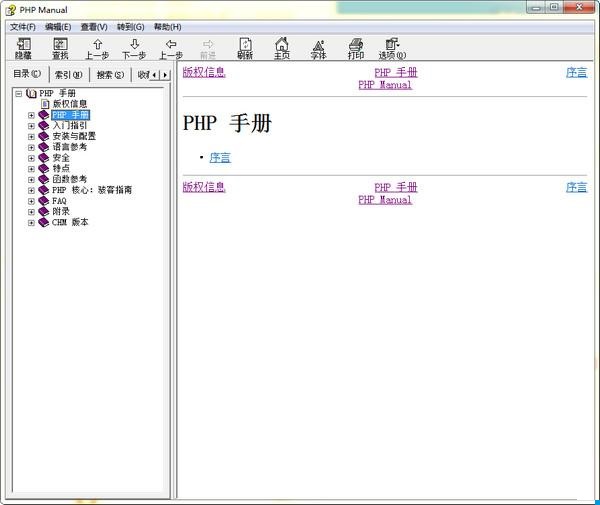Click the book icon beside 安全

click(44, 158)
